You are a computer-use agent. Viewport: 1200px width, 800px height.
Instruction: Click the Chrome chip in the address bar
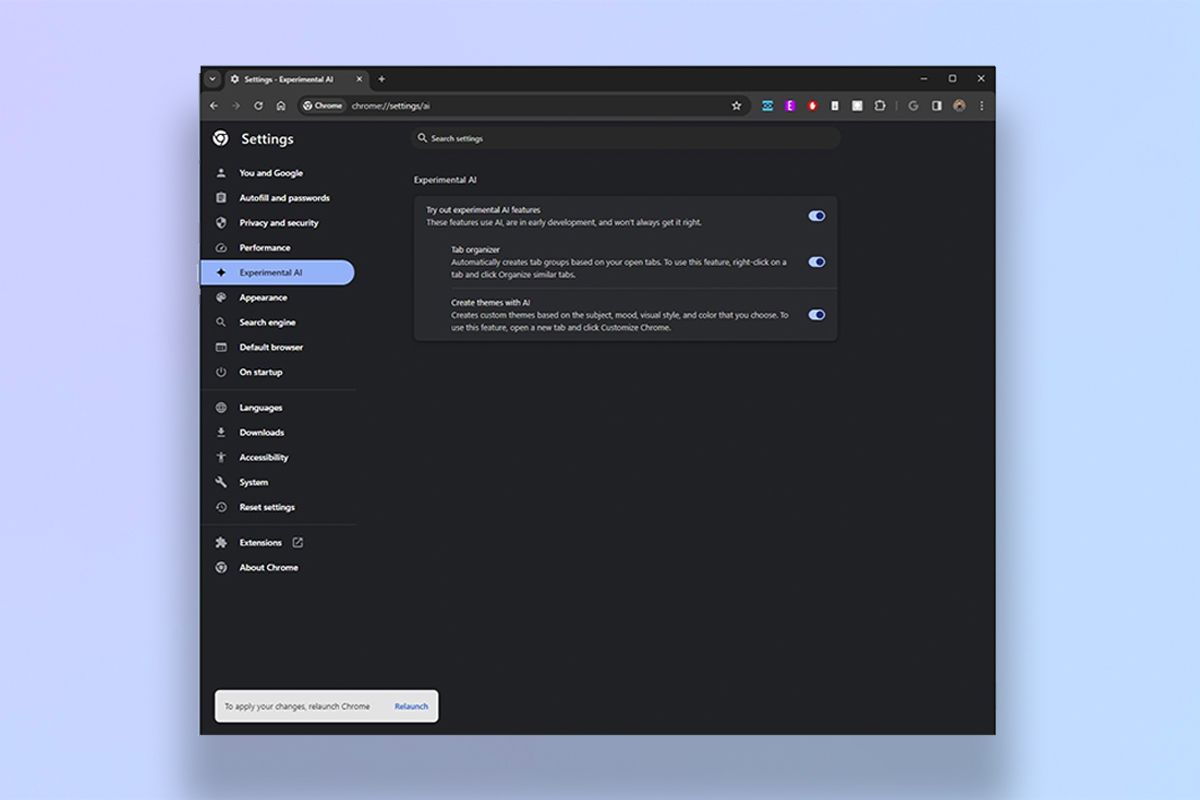tap(322, 105)
